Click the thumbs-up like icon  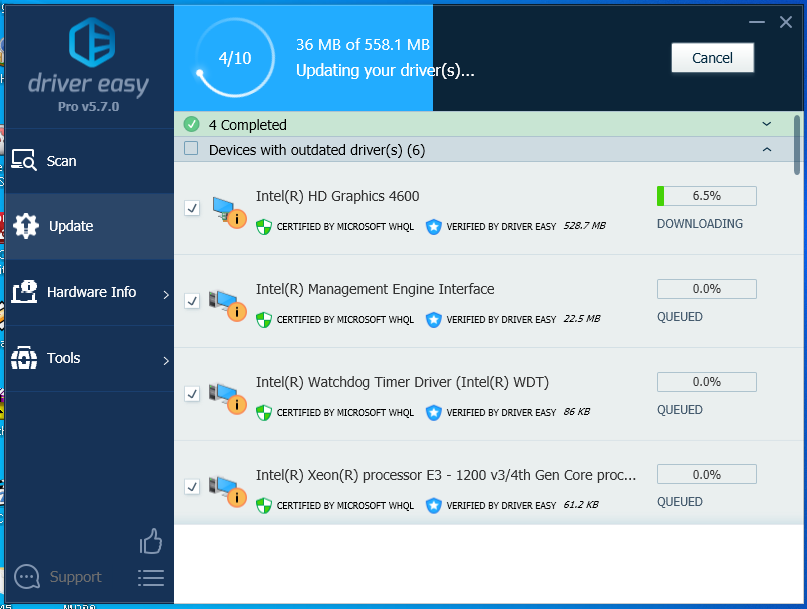coord(151,541)
